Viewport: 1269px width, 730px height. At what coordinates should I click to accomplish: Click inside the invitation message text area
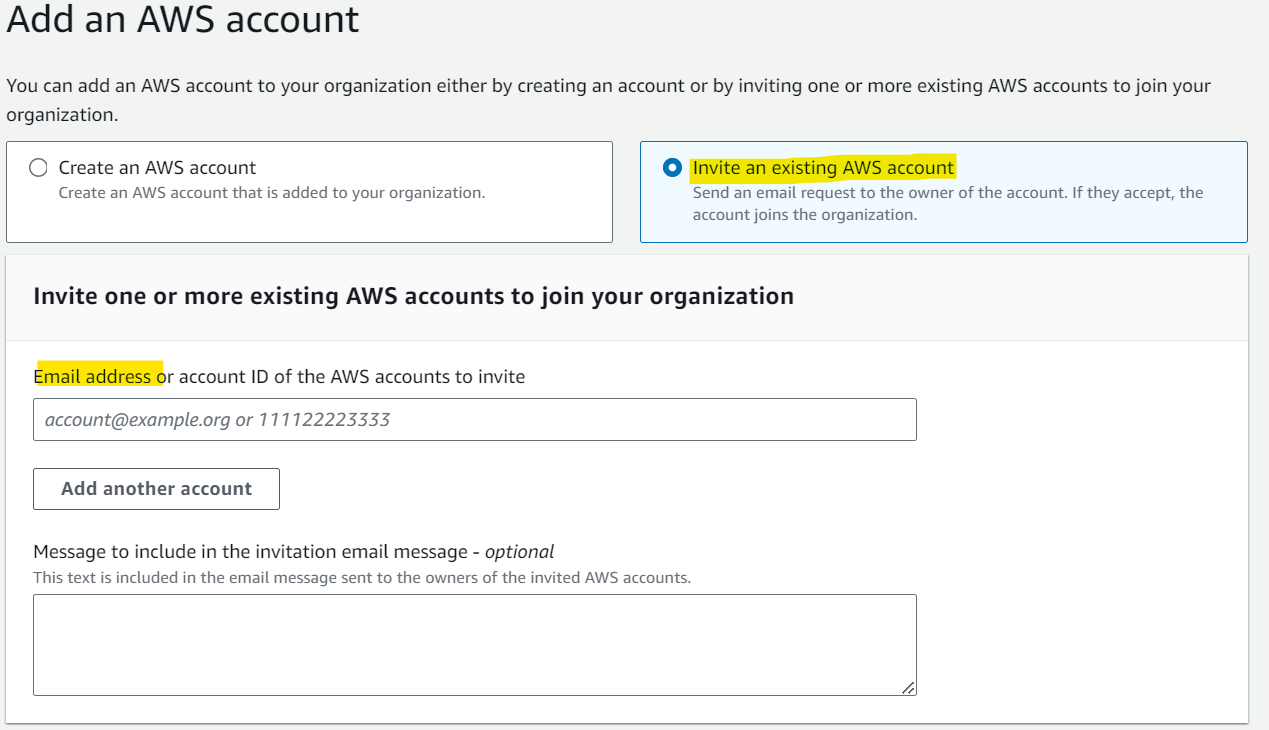pos(475,645)
